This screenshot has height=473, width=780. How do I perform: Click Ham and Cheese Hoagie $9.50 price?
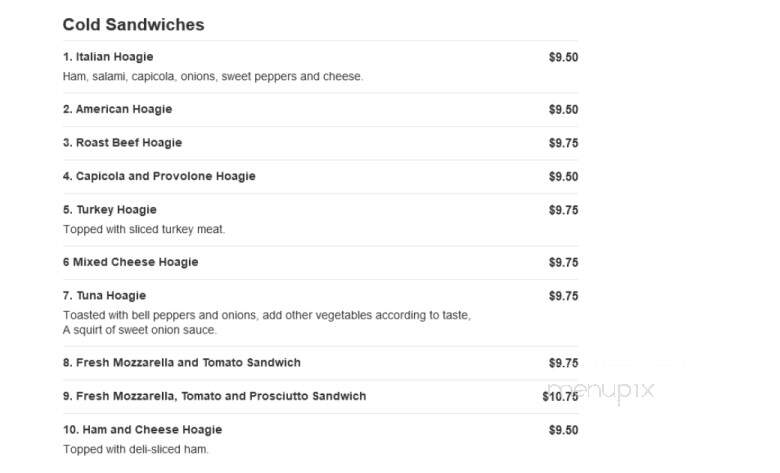tap(563, 430)
